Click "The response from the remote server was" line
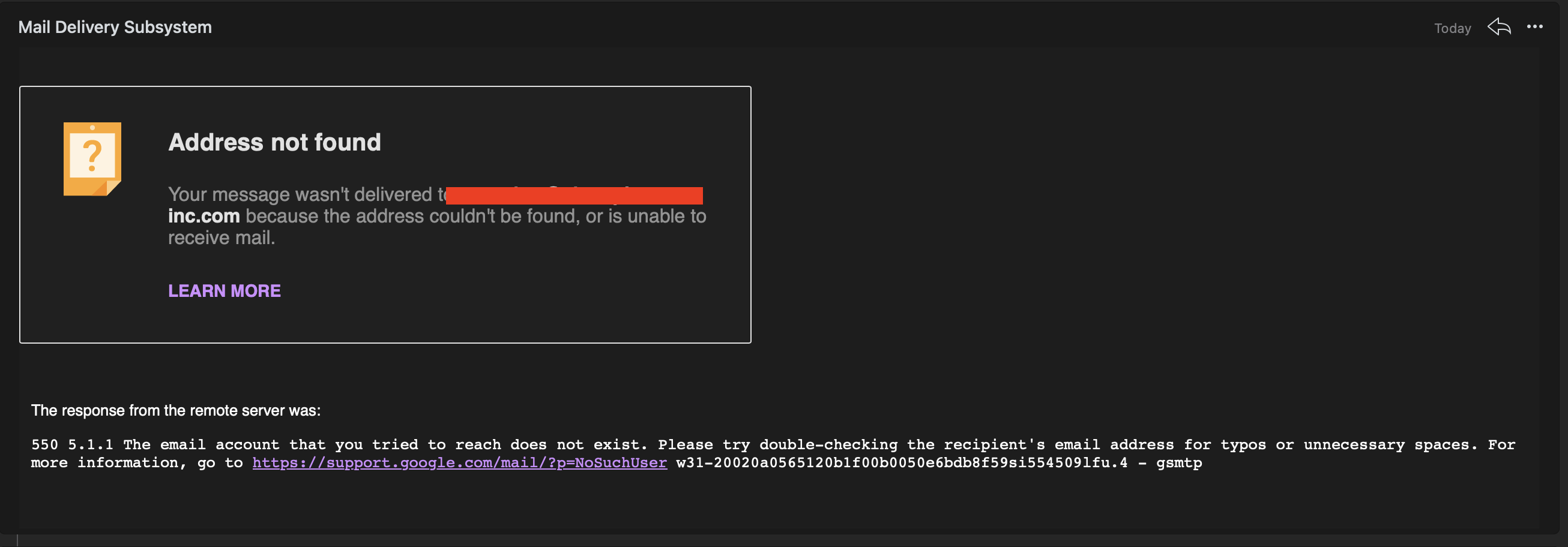1568x547 pixels. click(176, 411)
